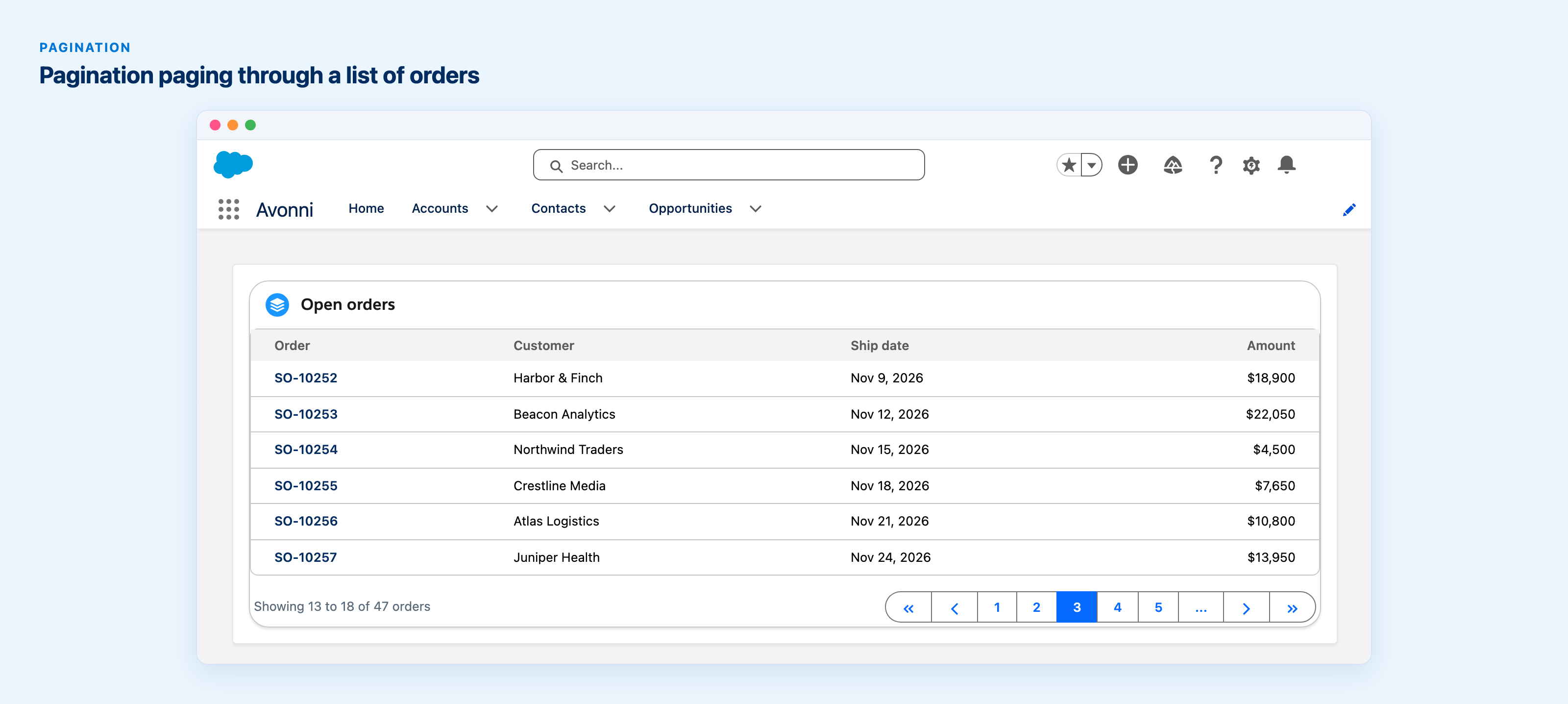The image size is (1568, 704).
Task: Go to previous page chevron
Action: (955, 607)
